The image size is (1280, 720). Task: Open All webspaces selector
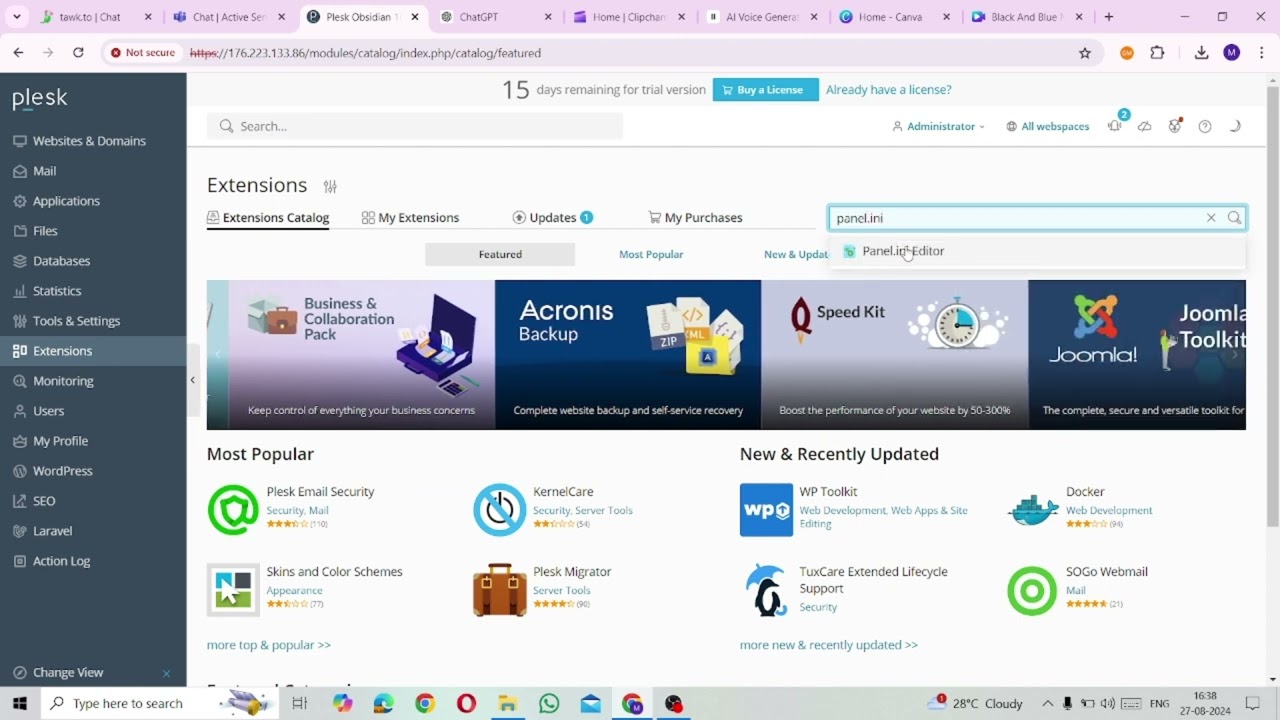click(x=1048, y=126)
